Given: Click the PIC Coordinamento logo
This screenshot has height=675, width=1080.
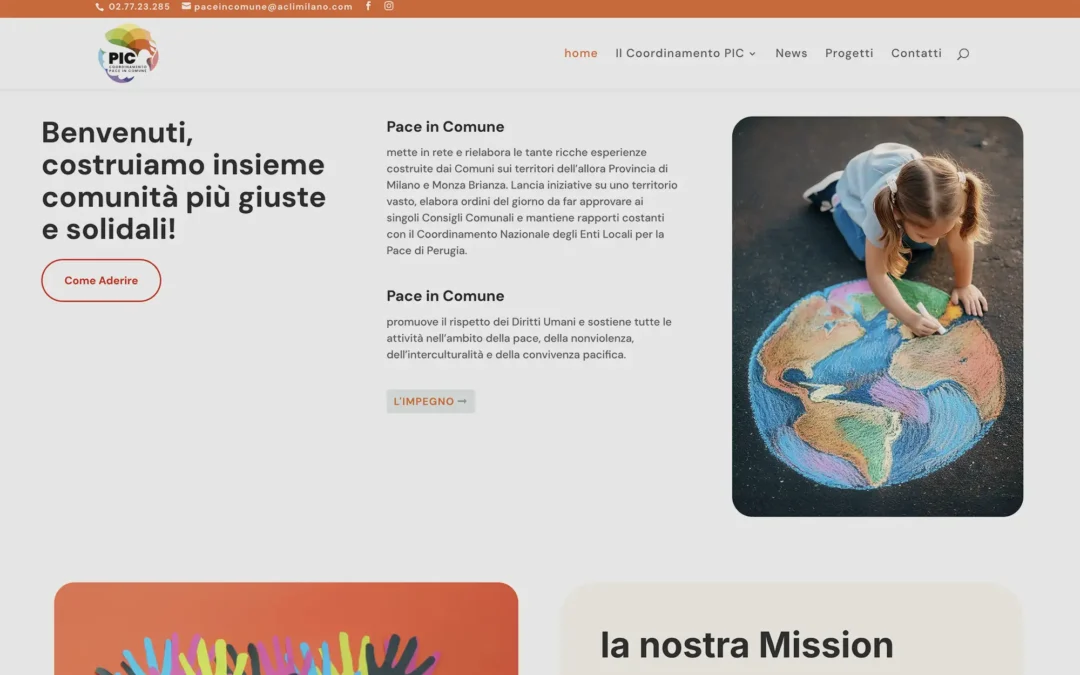Looking at the screenshot, I should pos(128,53).
